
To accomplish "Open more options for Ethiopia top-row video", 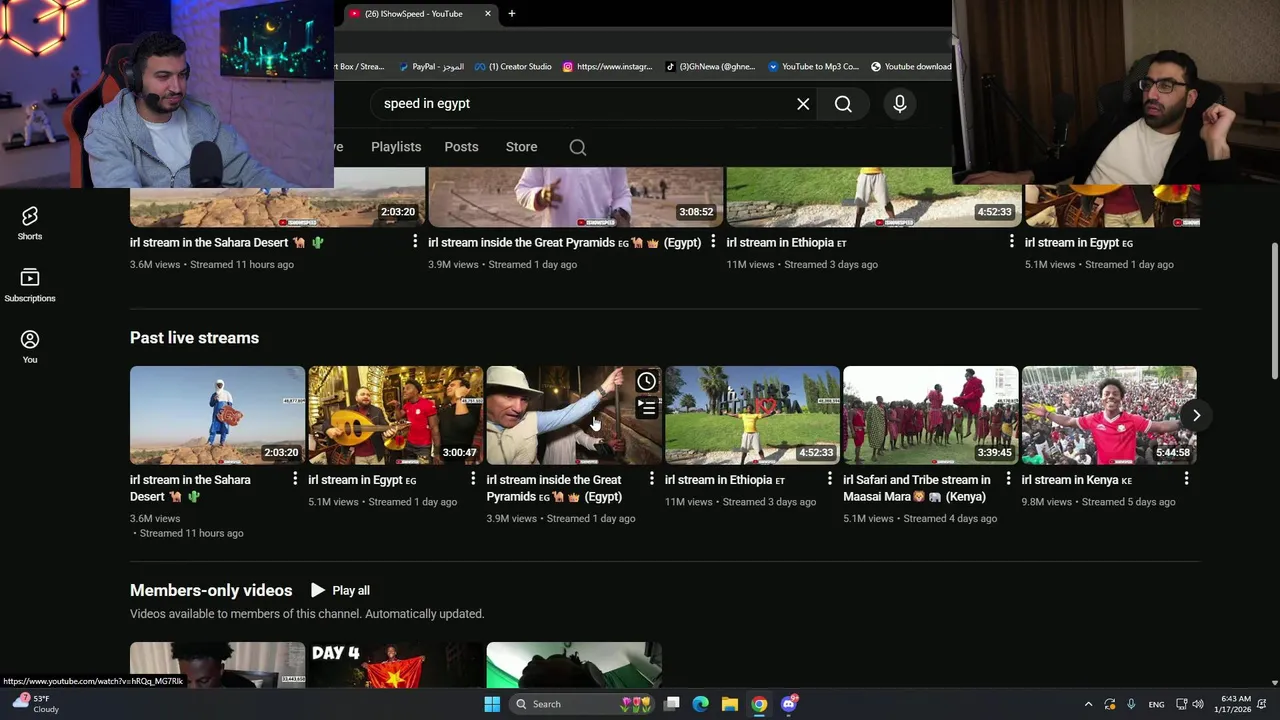I will pyautogui.click(x=1011, y=242).
